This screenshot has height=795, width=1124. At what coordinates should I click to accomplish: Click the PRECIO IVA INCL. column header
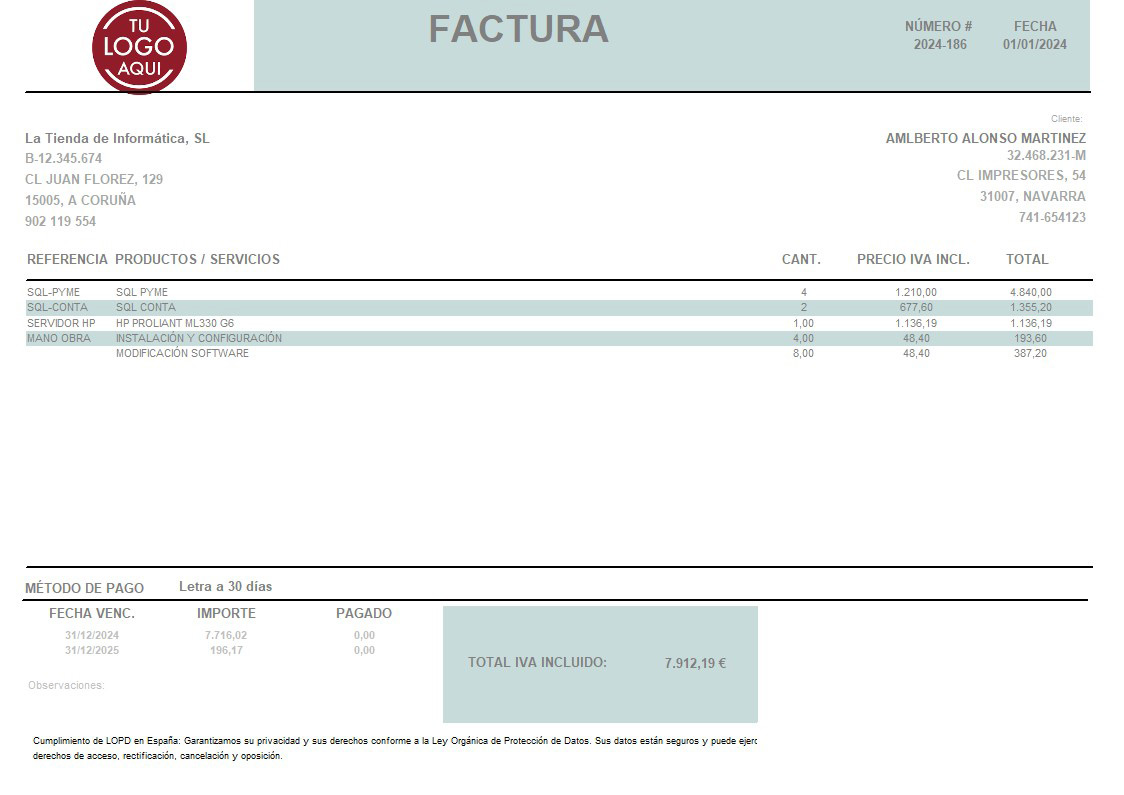coord(913,258)
